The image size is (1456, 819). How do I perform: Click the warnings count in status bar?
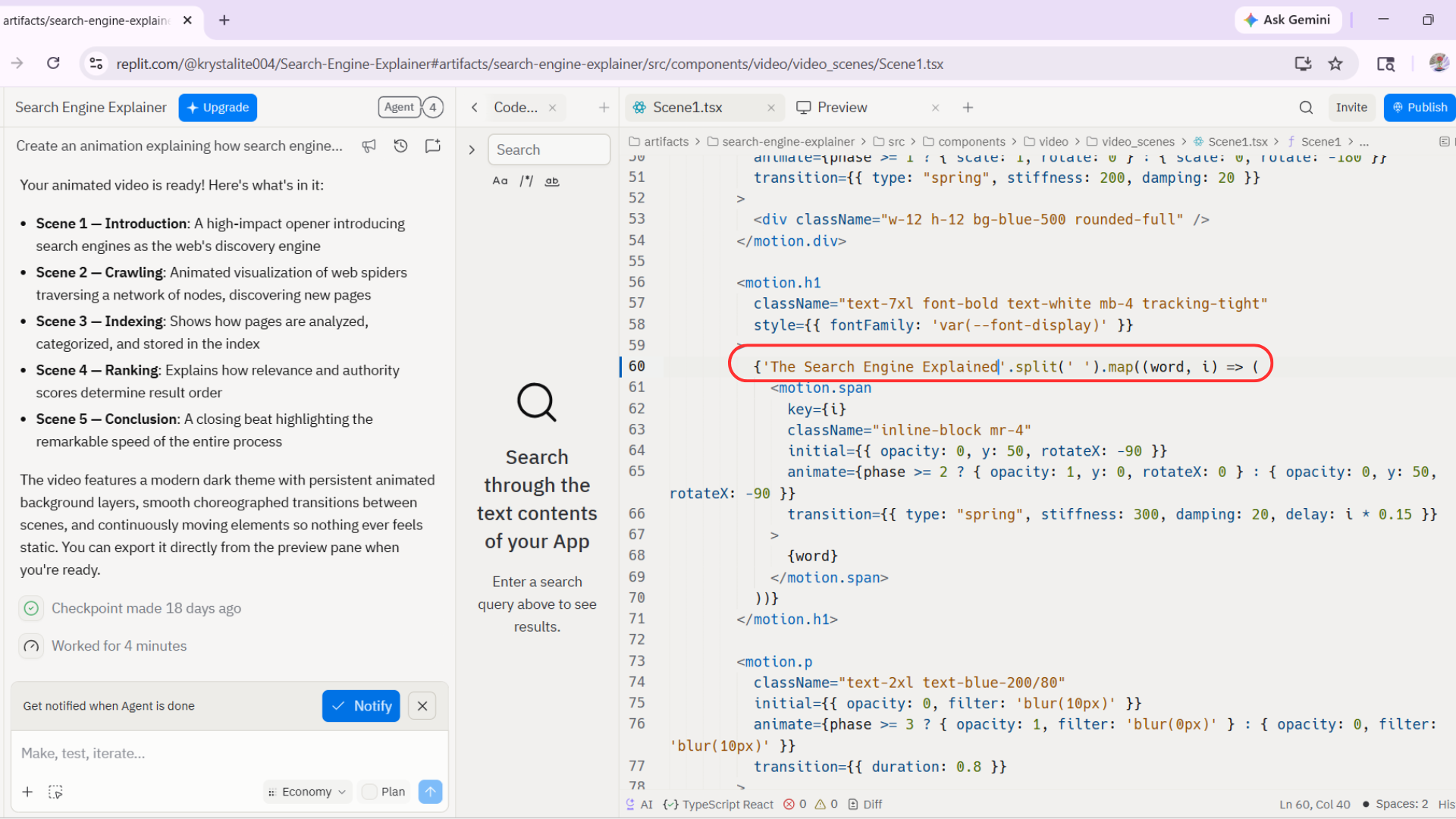827,805
